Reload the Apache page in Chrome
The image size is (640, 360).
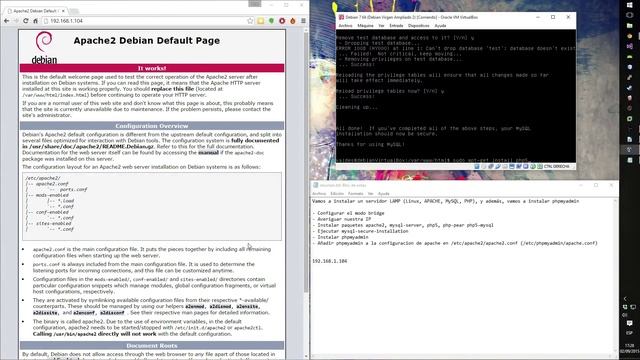pyautogui.click(x=26, y=21)
